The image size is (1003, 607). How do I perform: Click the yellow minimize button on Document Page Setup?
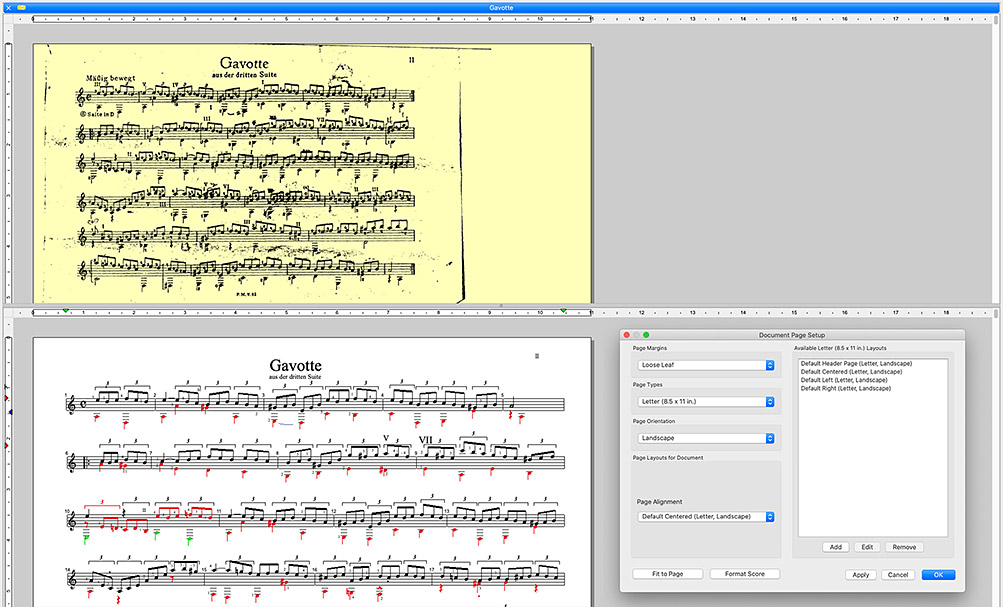tap(636, 335)
